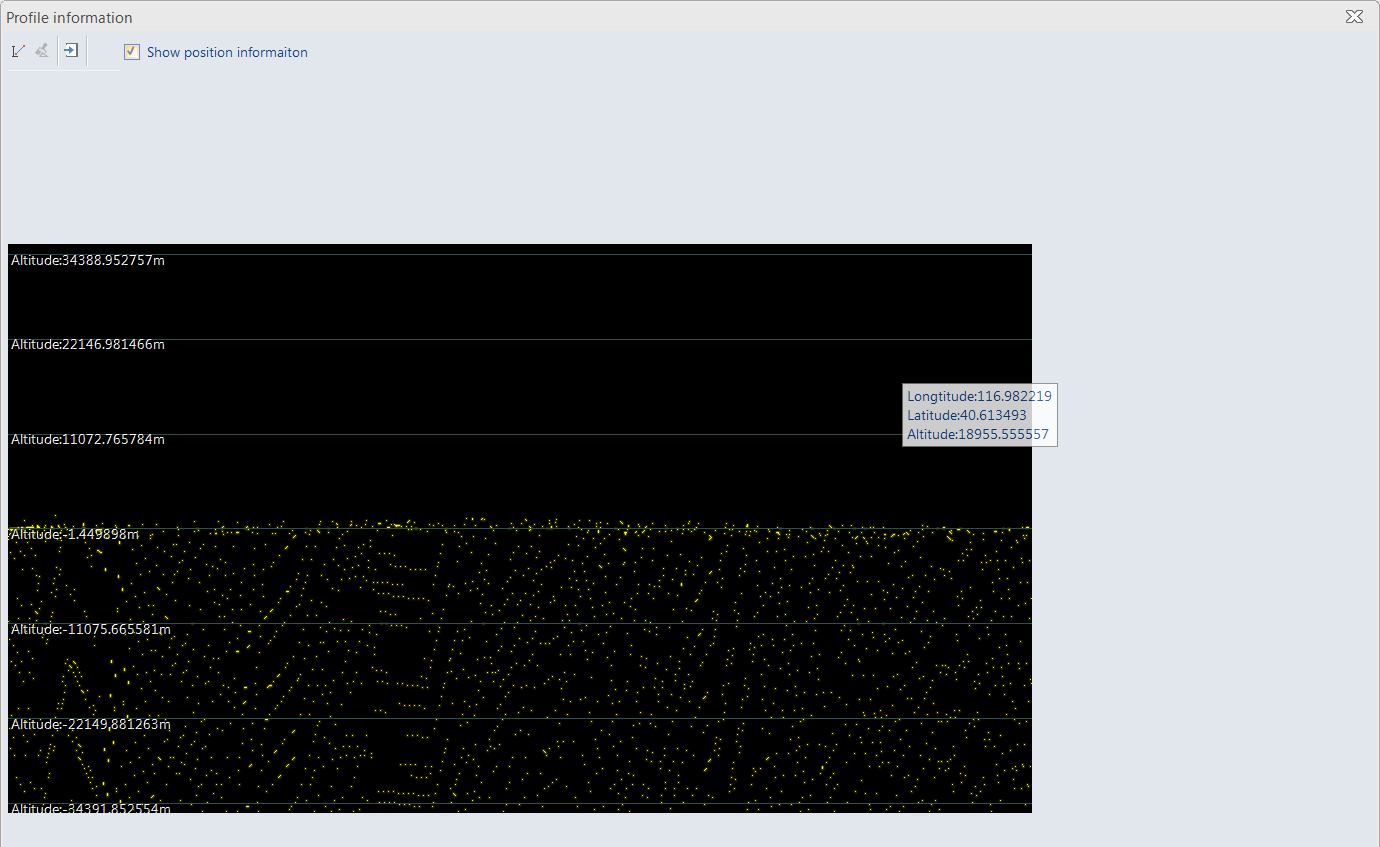Click the Altitude:-1.449898m label
Screen dimensions: 1380x847
click(x=75, y=535)
